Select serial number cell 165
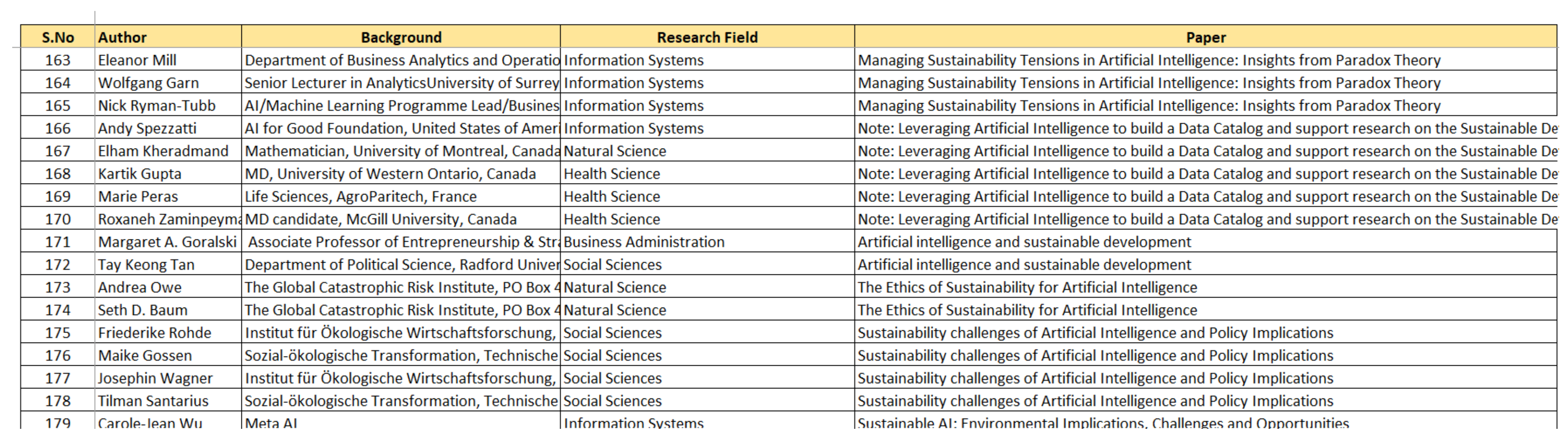Image resolution: width=1568 pixels, height=444 pixels. coord(58,106)
